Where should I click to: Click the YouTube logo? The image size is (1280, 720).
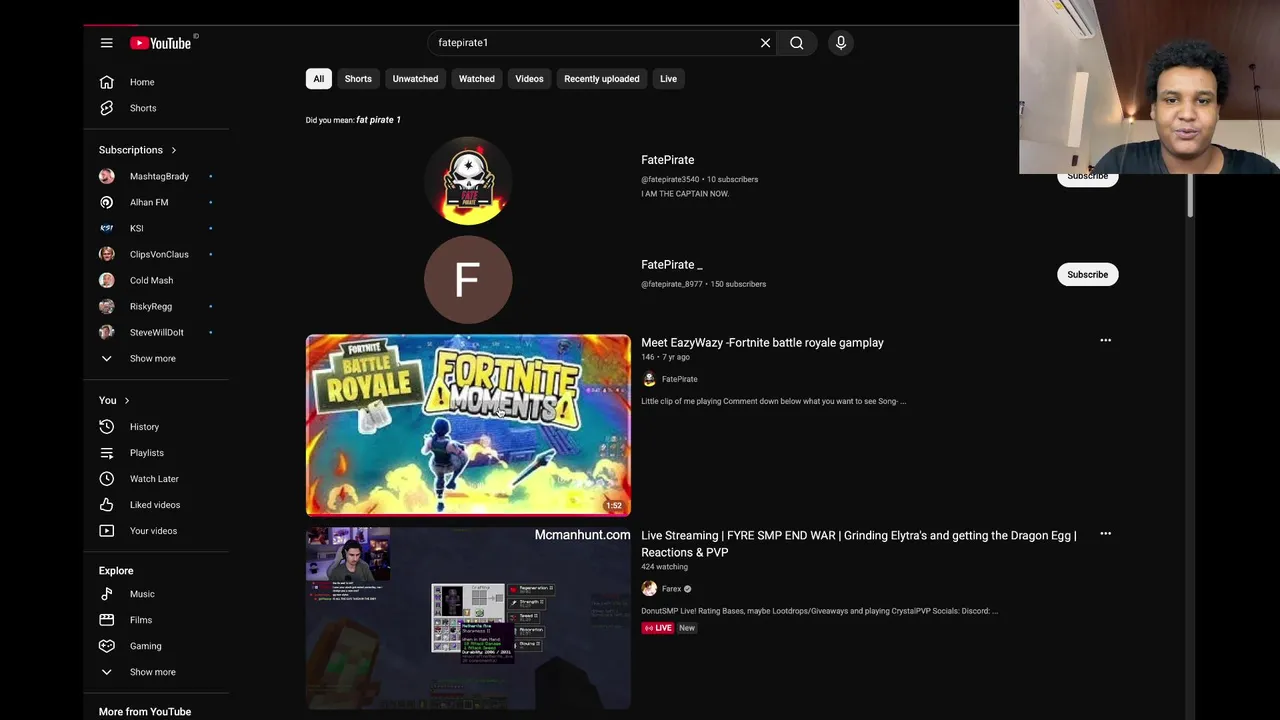click(x=161, y=43)
